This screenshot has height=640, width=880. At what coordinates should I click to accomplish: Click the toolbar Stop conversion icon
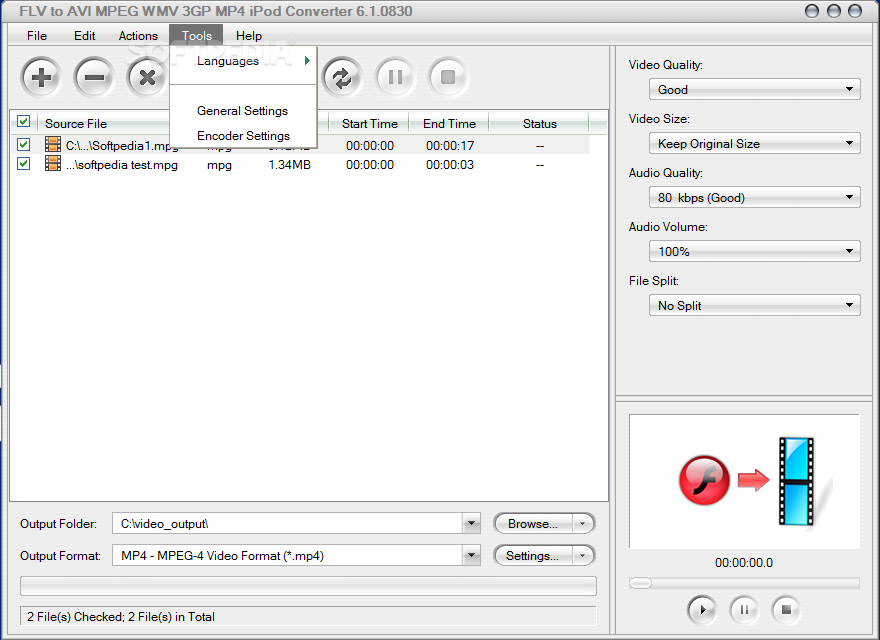click(x=448, y=77)
